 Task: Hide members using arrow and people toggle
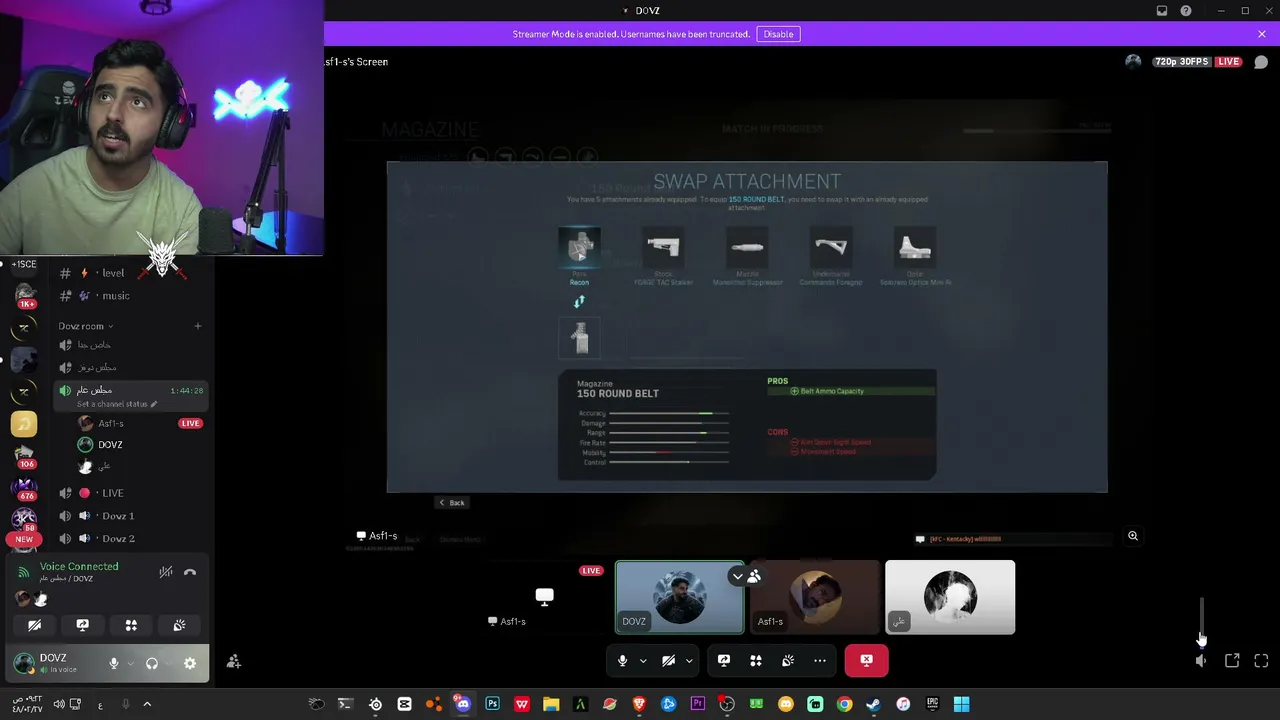tap(746, 576)
